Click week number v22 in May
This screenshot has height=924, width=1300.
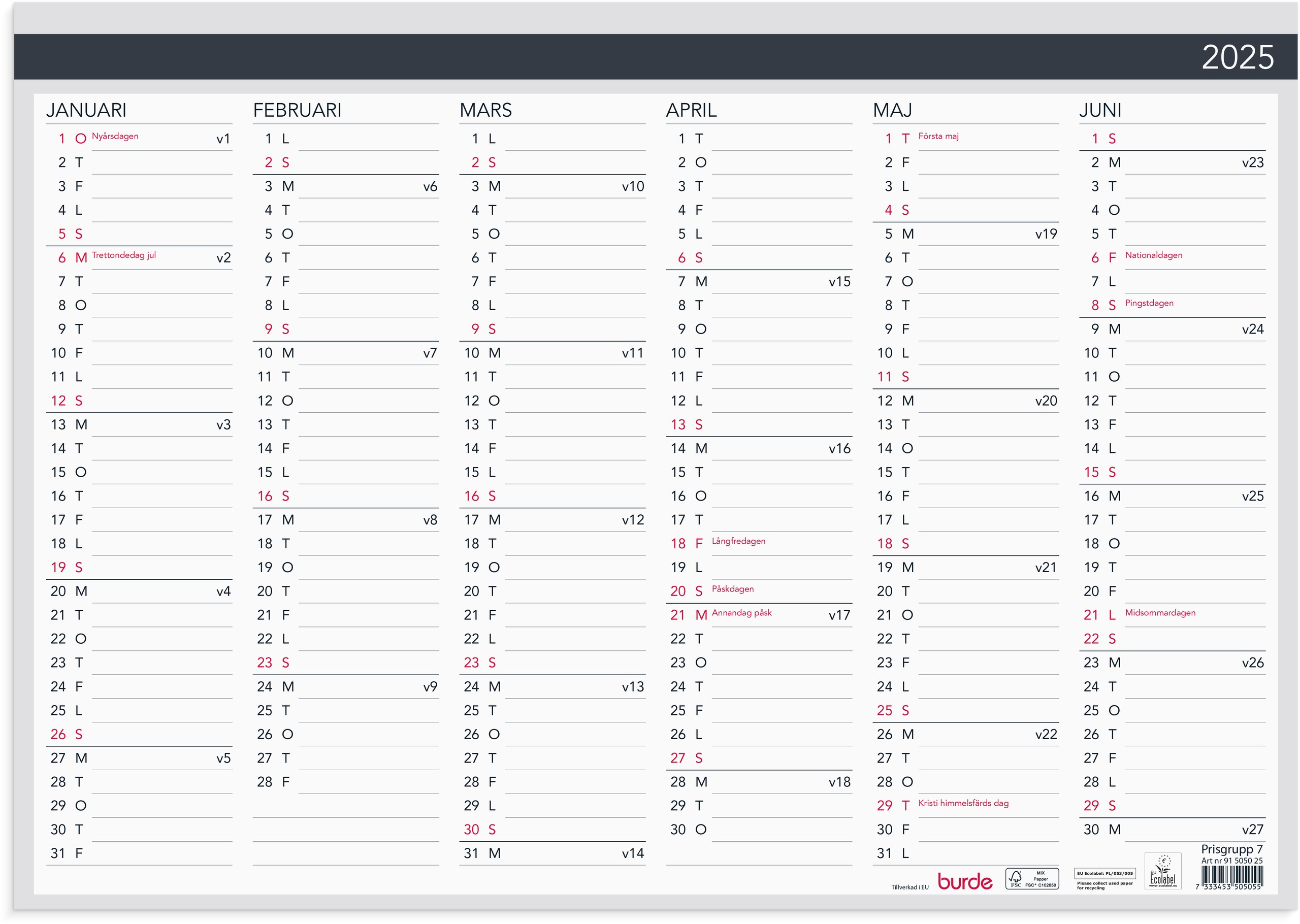tap(1046, 735)
